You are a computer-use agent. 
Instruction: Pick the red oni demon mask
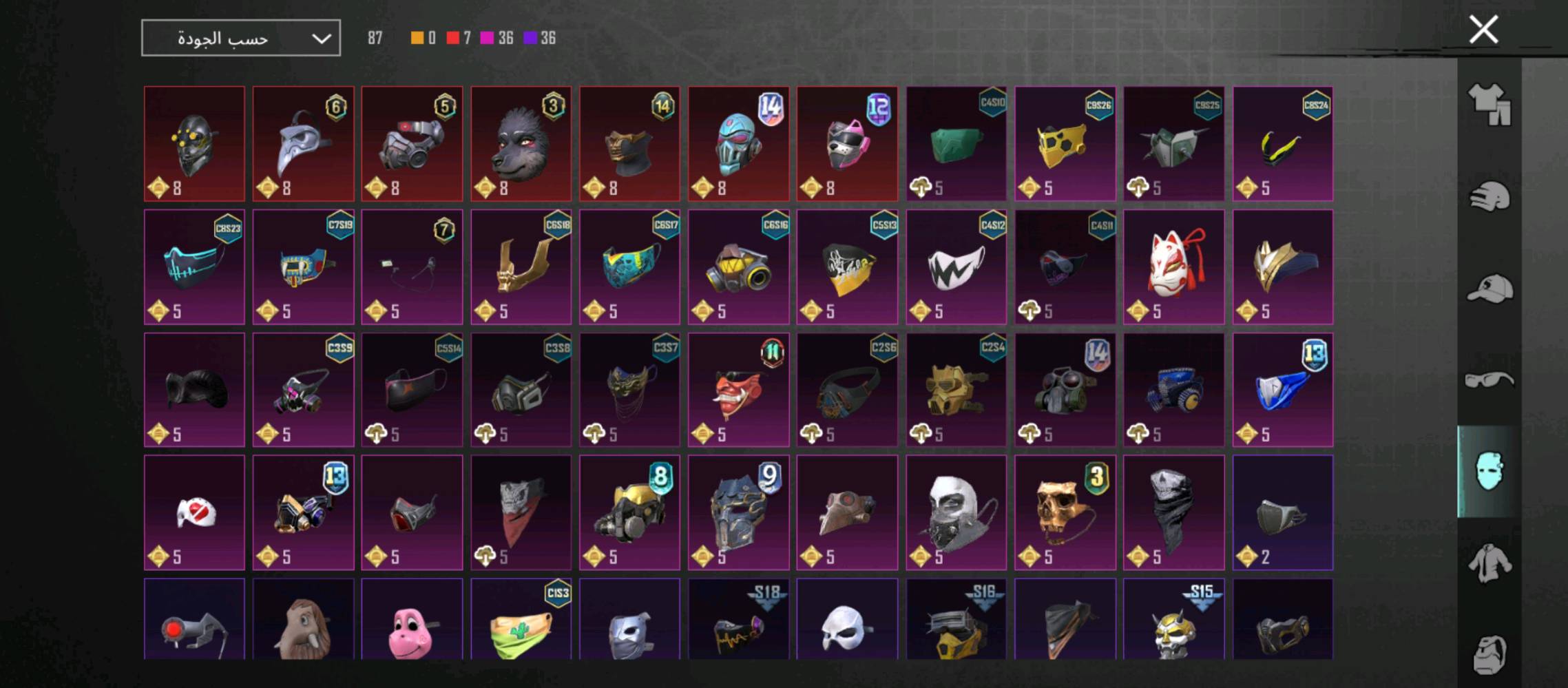pos(738,390)
